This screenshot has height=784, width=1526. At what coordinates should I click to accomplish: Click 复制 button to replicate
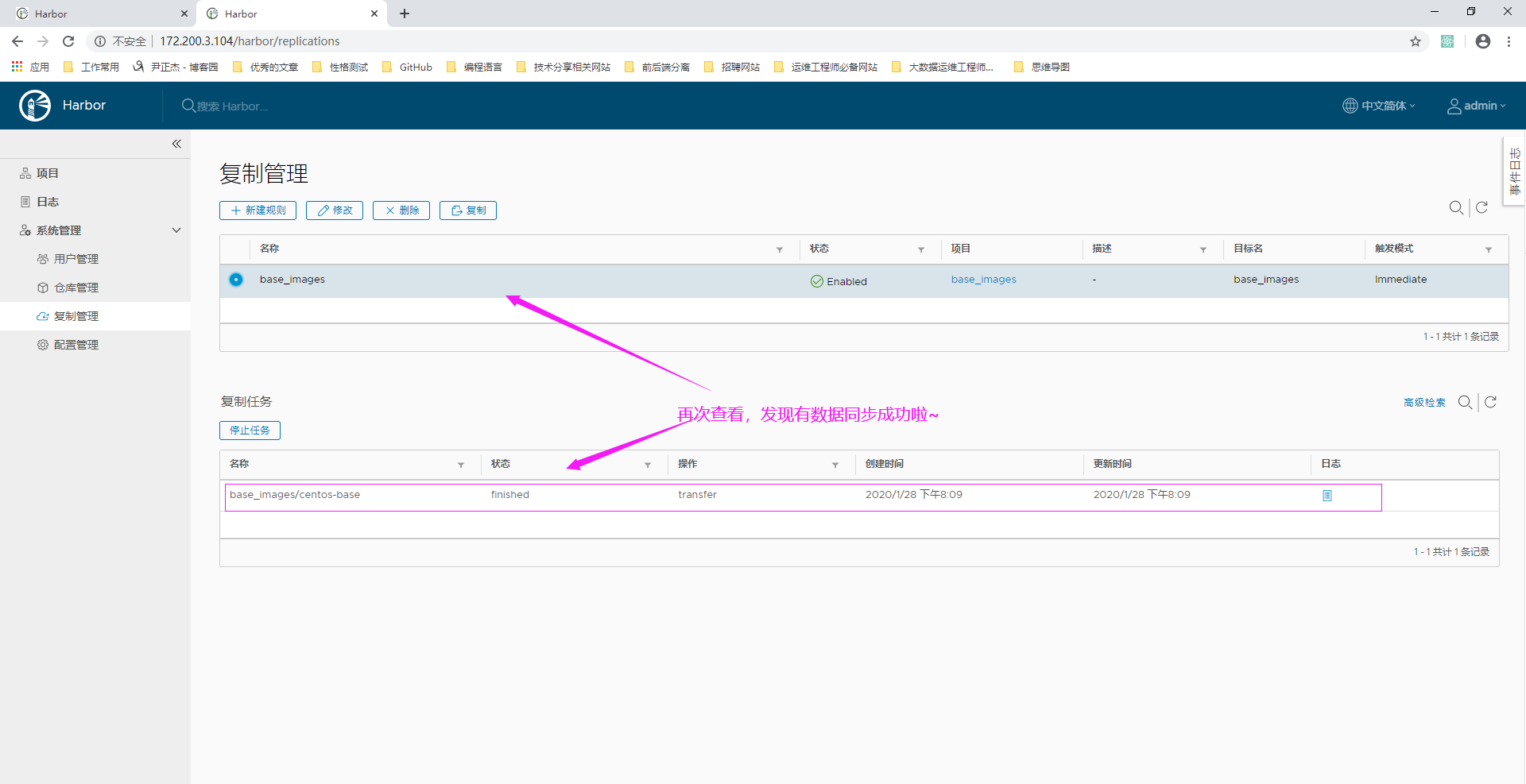click(x=468, y=210)
